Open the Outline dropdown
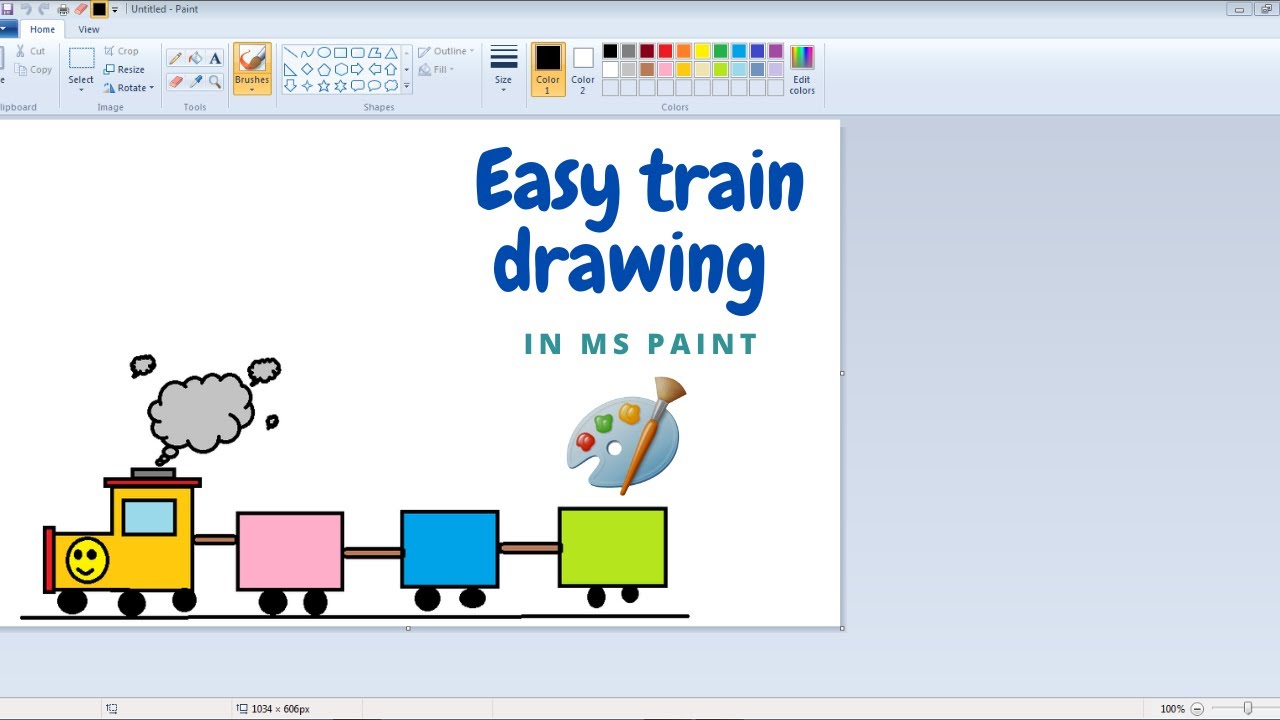This screenshot has height=720, width=1280. coord(446,51)
